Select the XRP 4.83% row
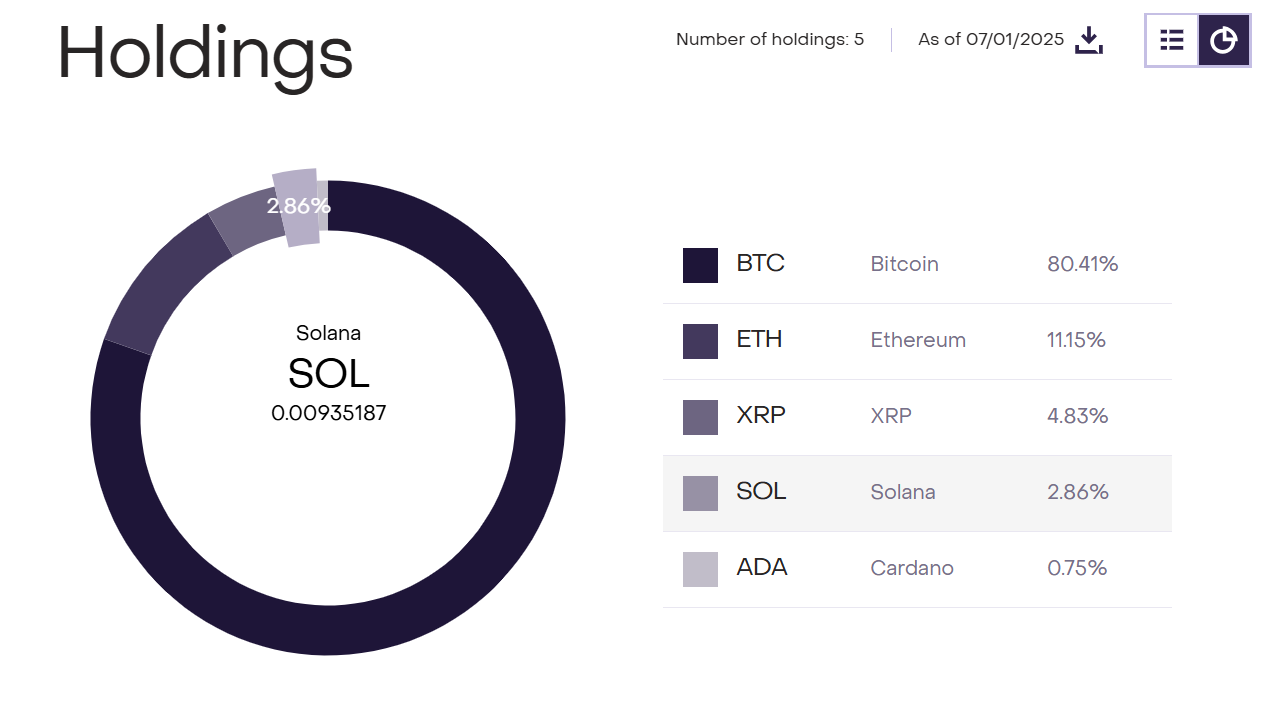This screenshot has height=719, width=1279. point(916,417)
